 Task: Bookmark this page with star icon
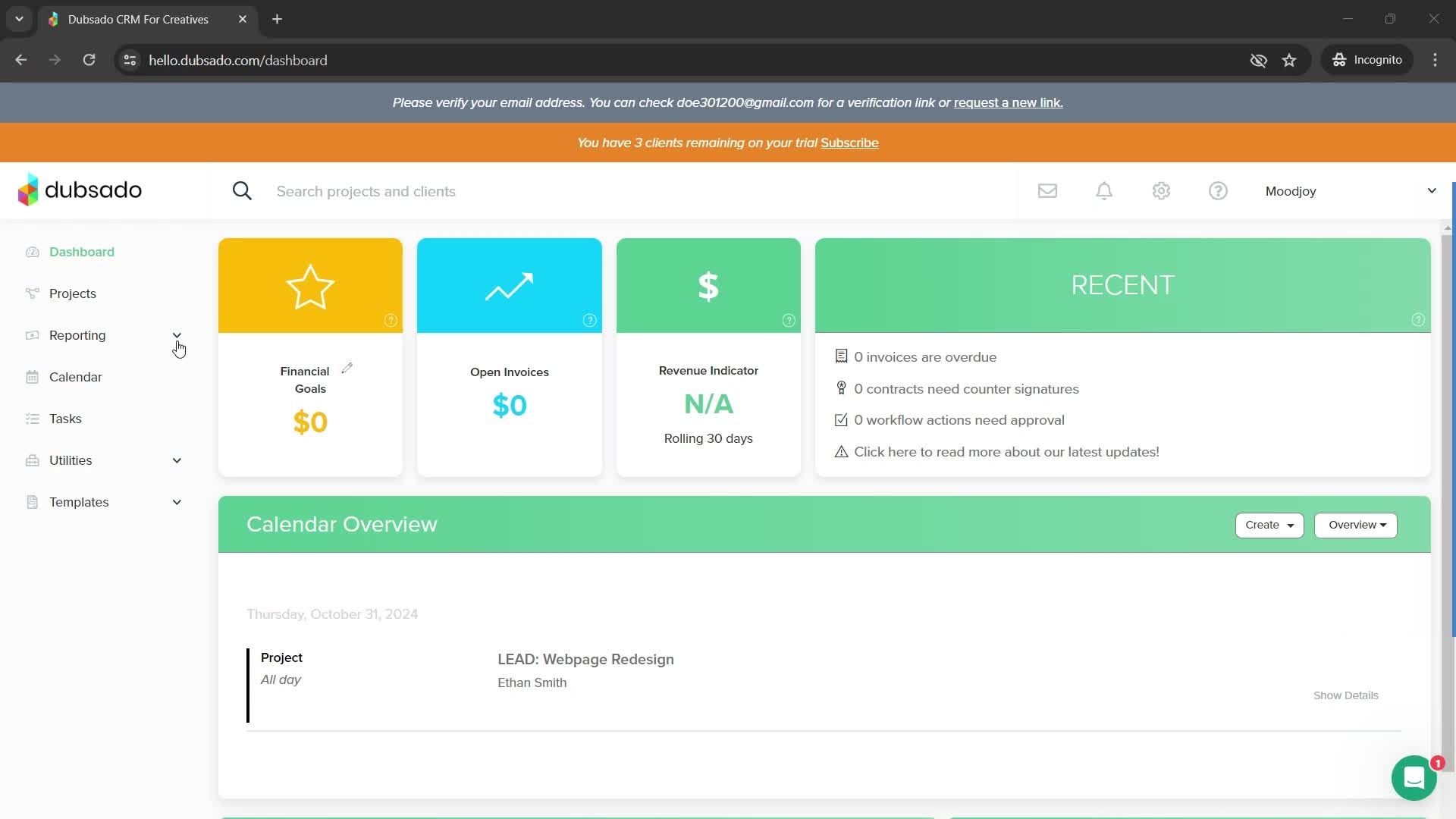[x=1289, y=60]
